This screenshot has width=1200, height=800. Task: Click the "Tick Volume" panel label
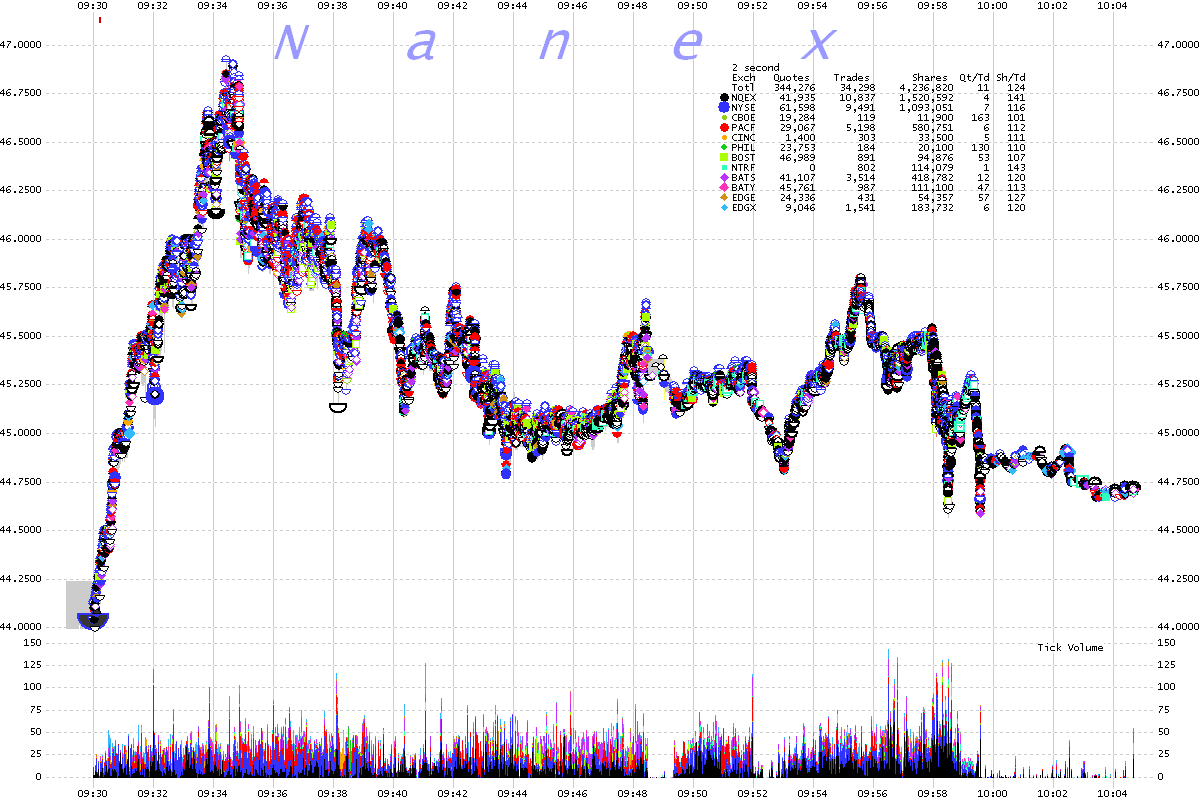[x=1070, y=648]
